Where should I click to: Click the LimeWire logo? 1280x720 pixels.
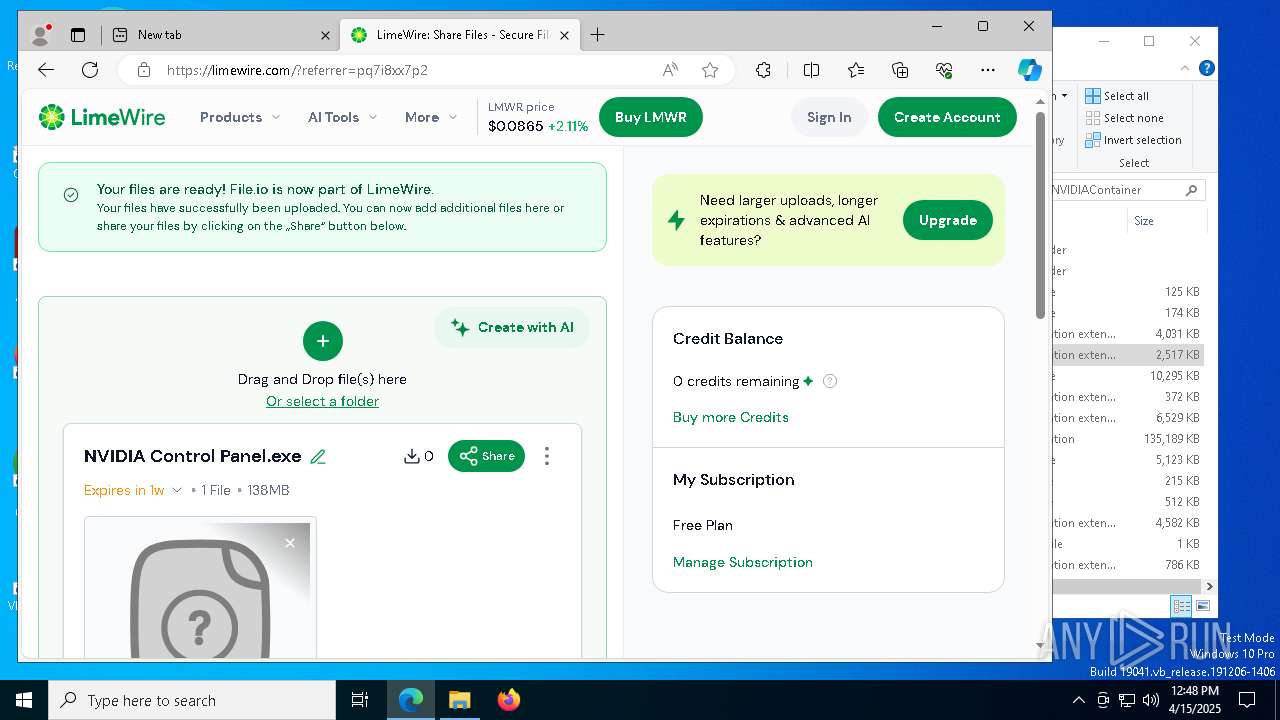tap(102, 117)
